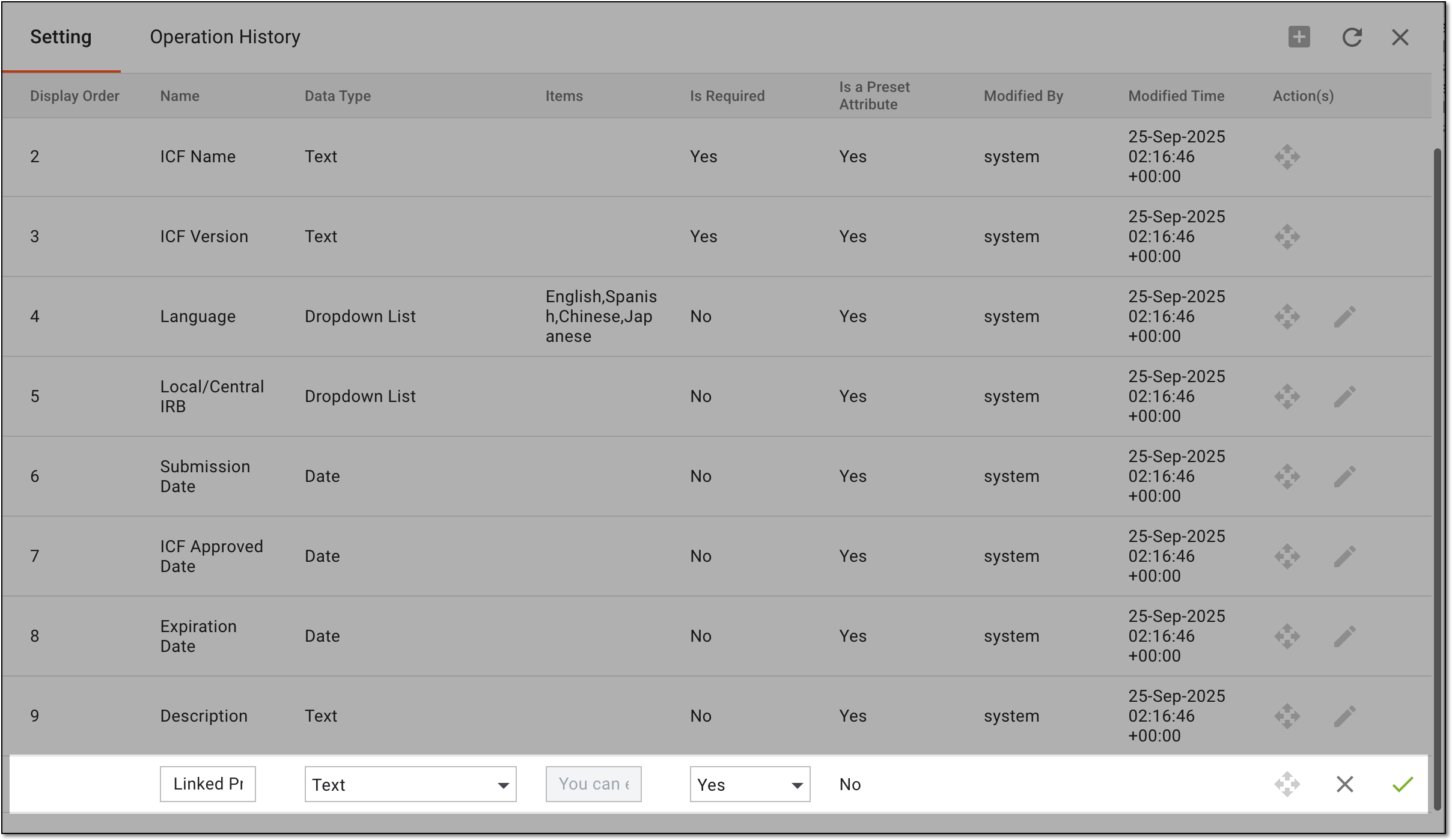Click the Name column header
Screen dimensions: 1452x840
(180, 96)
